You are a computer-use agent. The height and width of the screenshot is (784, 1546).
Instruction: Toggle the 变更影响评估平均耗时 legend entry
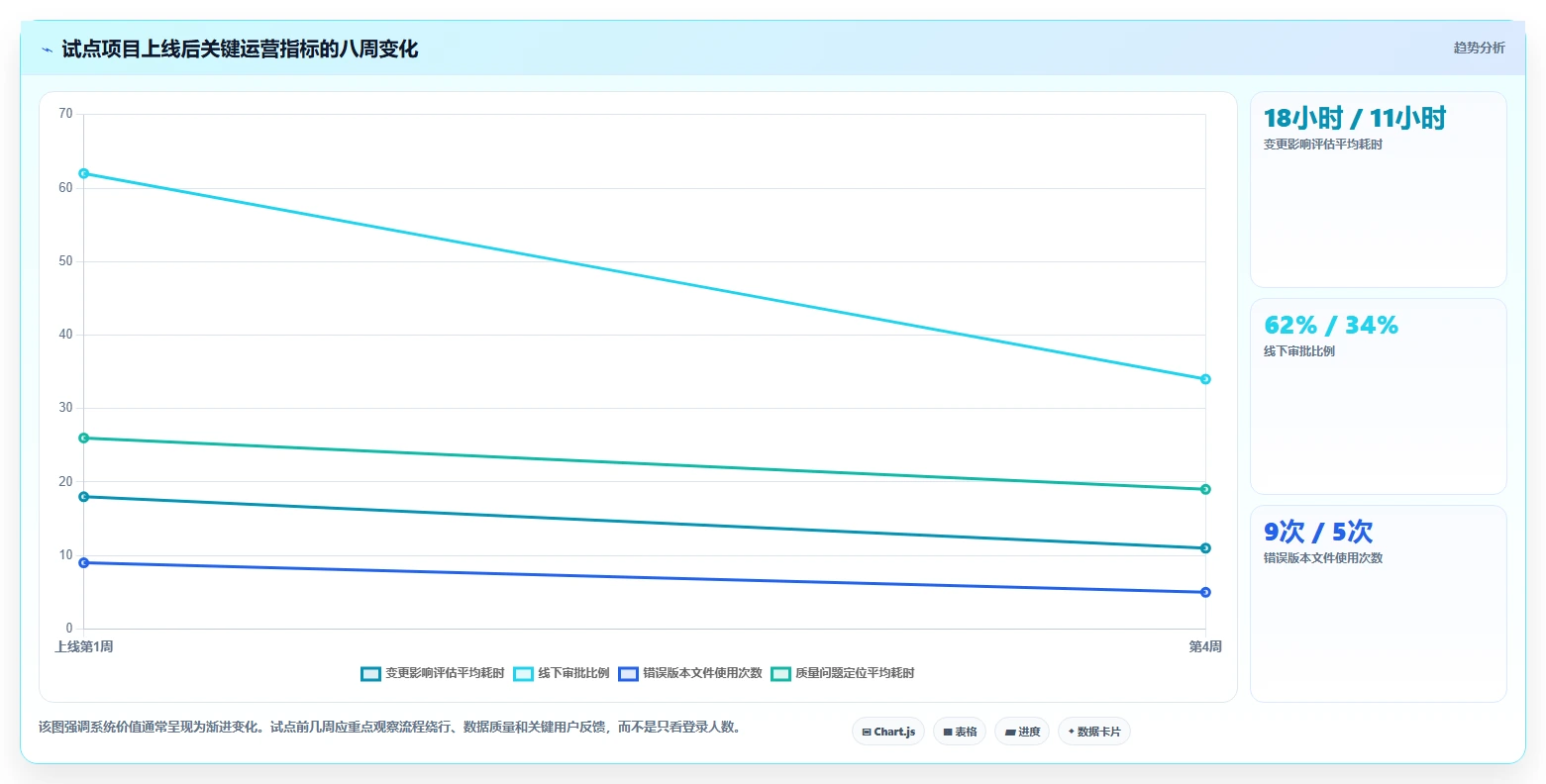tap(433, 673)
